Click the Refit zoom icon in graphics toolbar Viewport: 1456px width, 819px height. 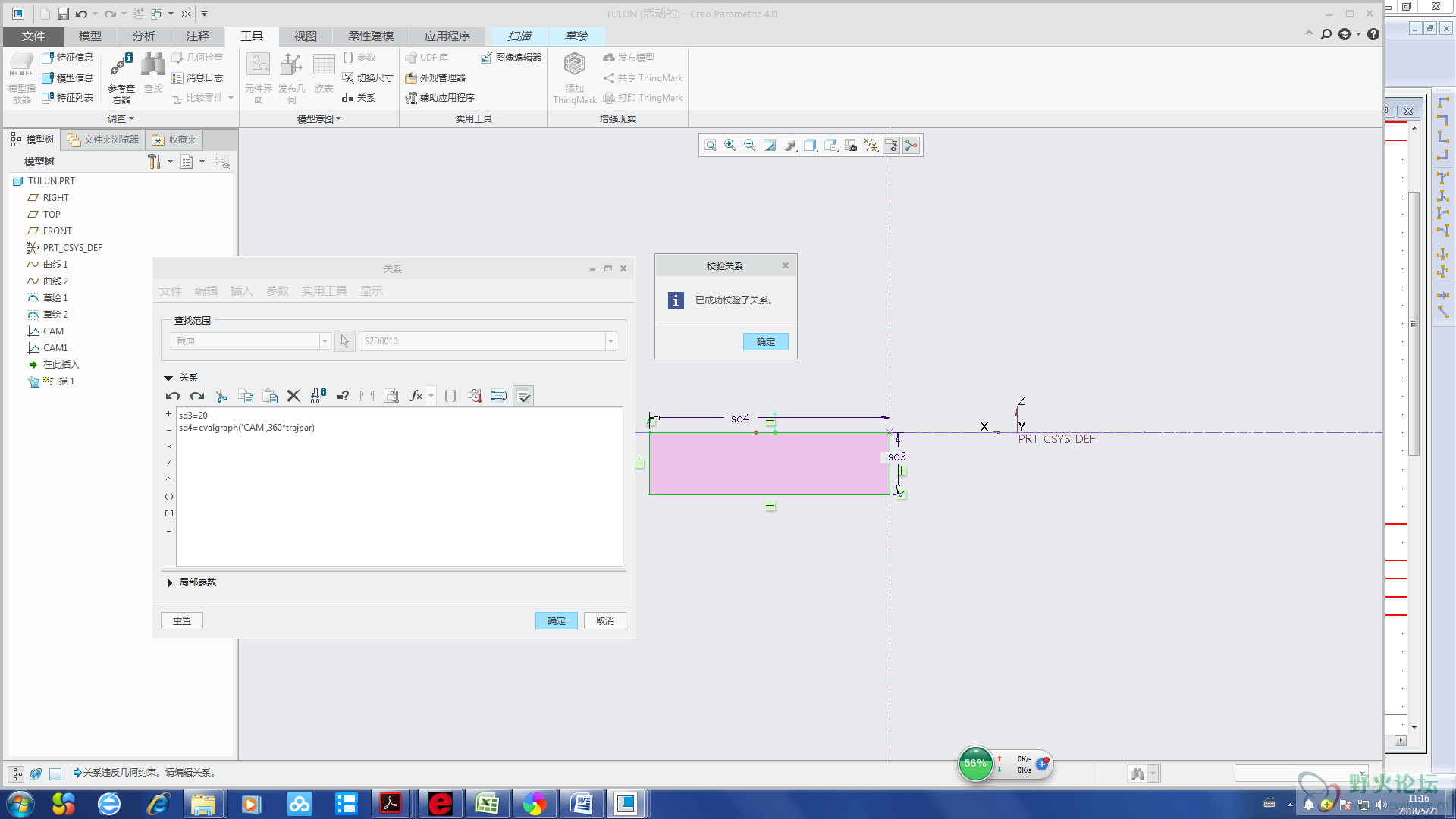[710, 146]
